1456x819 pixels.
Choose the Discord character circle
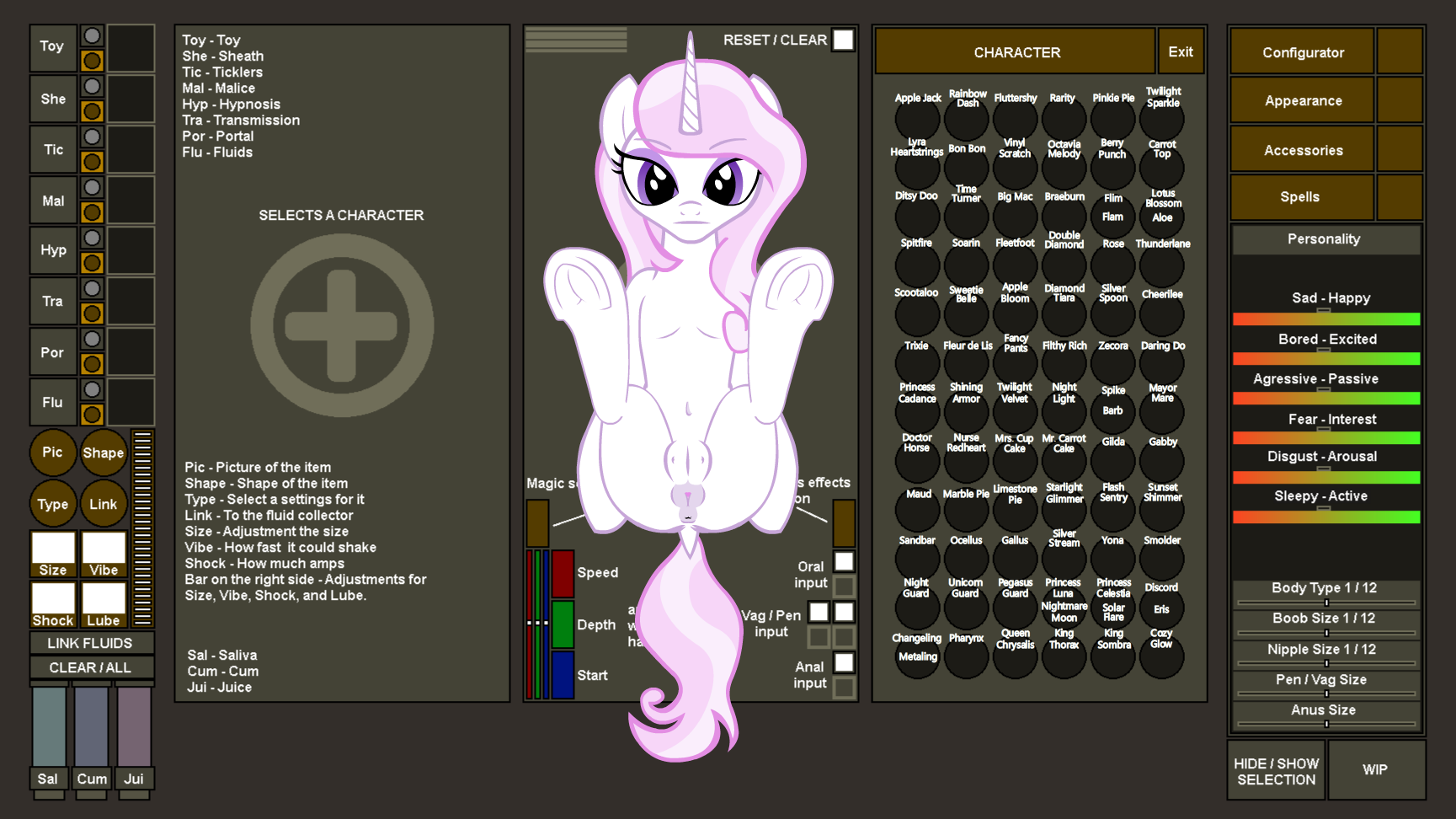(1162, 607)
